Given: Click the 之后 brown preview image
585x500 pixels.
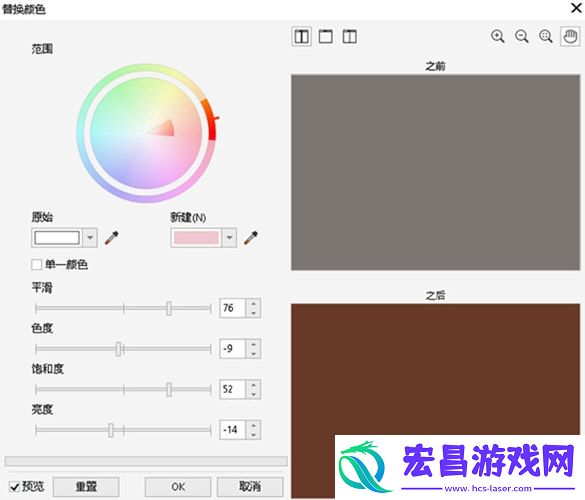Looking at the screenshot, I should pos(435,401).
